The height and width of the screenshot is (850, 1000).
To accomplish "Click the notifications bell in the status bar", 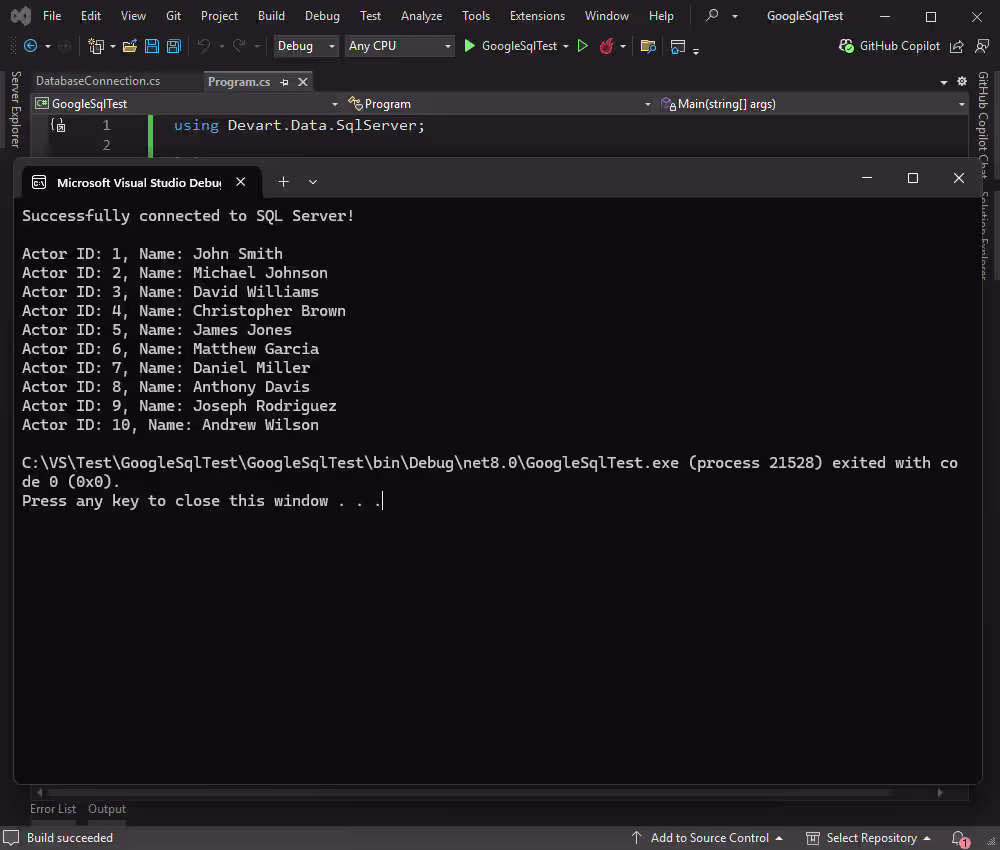I will [958, 838].
